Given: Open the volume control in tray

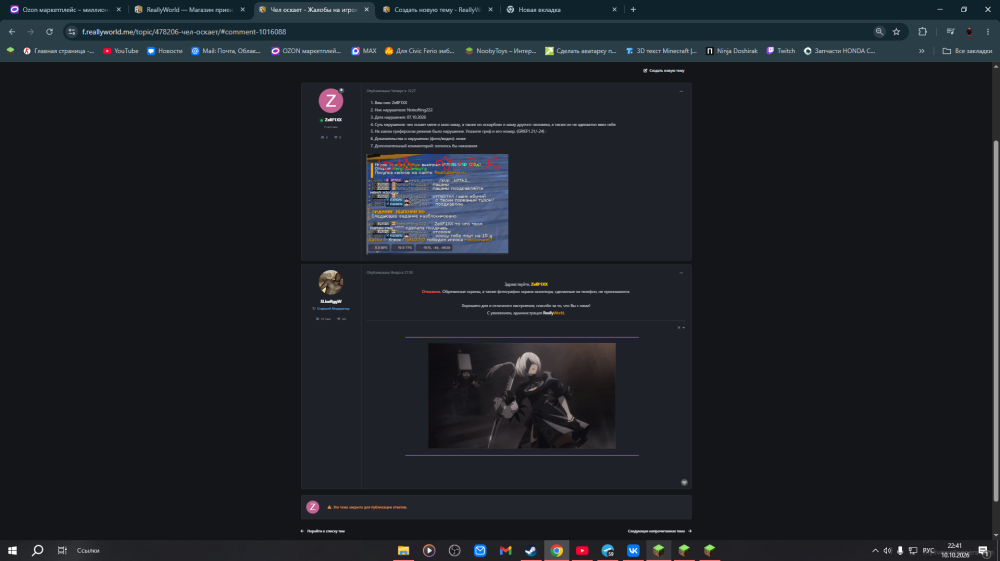Looking at the screenshot, I should (x=887, y=550).
